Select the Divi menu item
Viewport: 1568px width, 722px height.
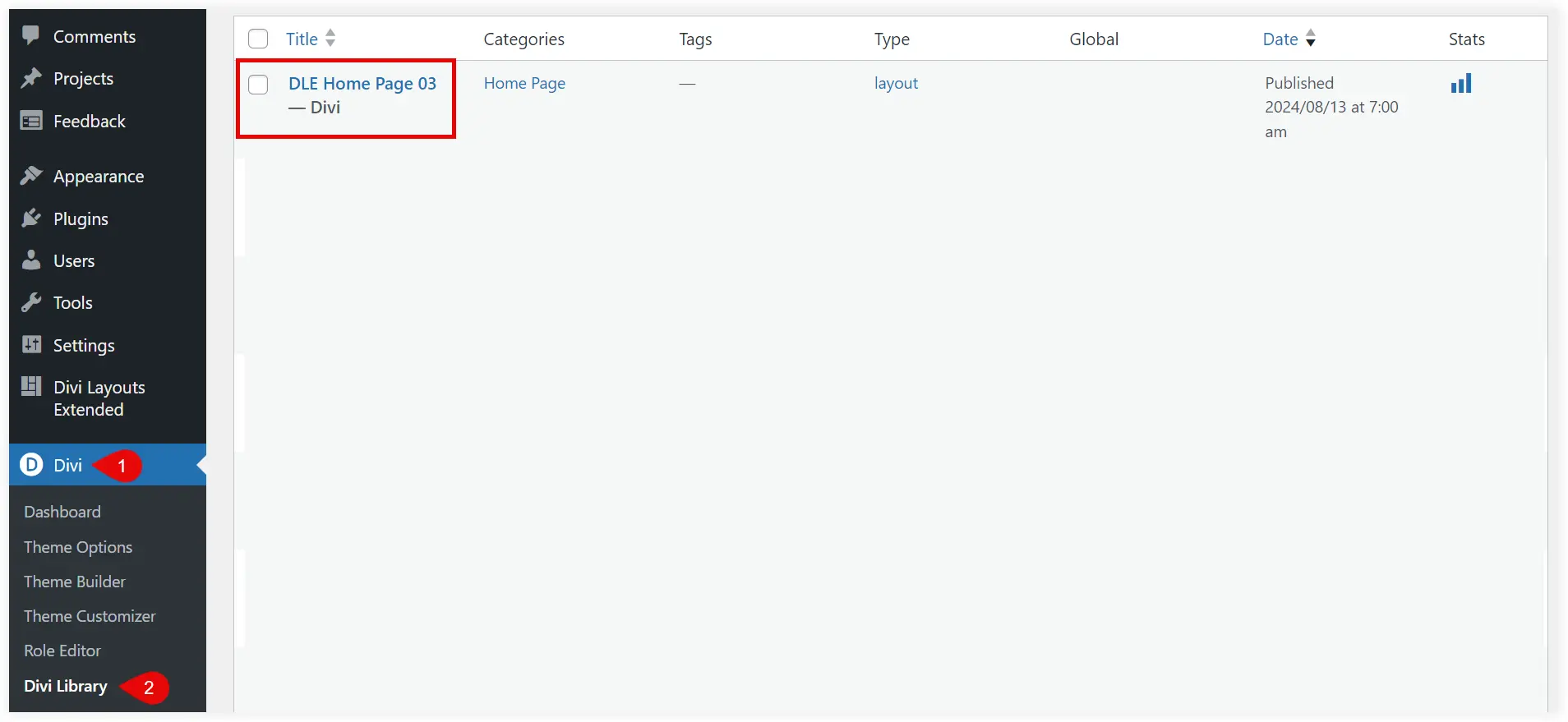pos(67,465)
